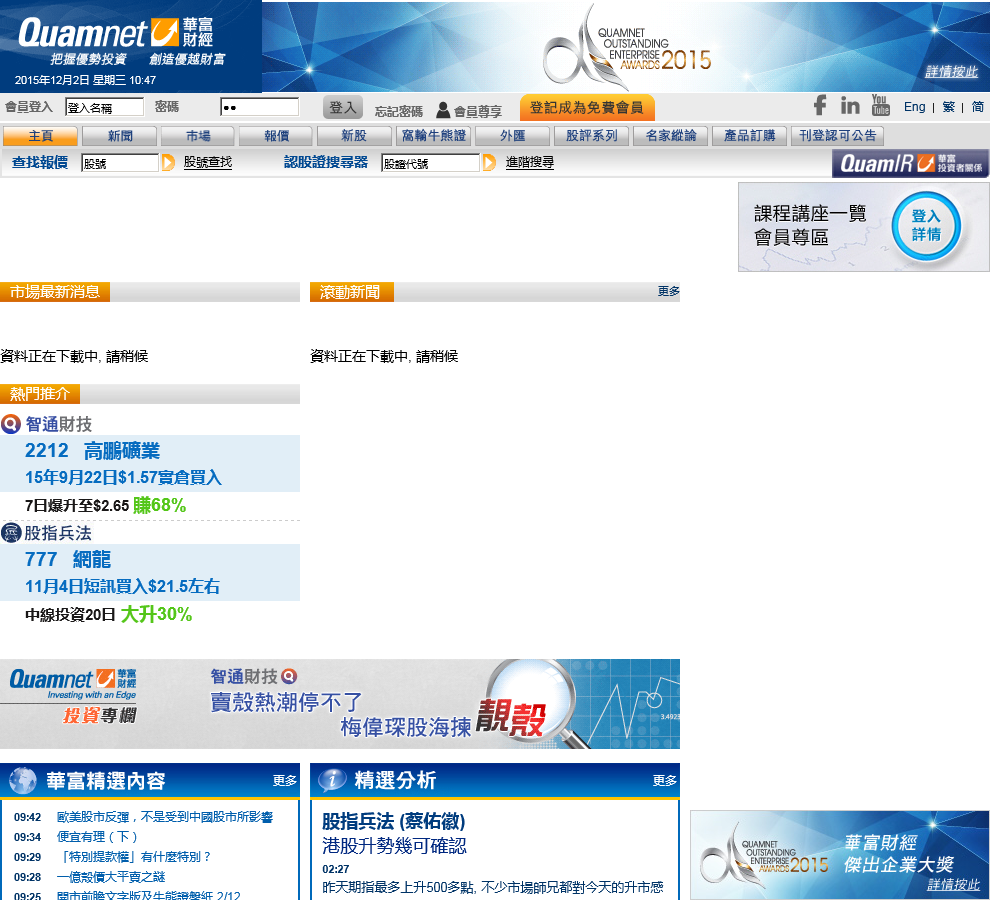Open article 便宜有理（下）
990x900 pixels.
point(97,837)
